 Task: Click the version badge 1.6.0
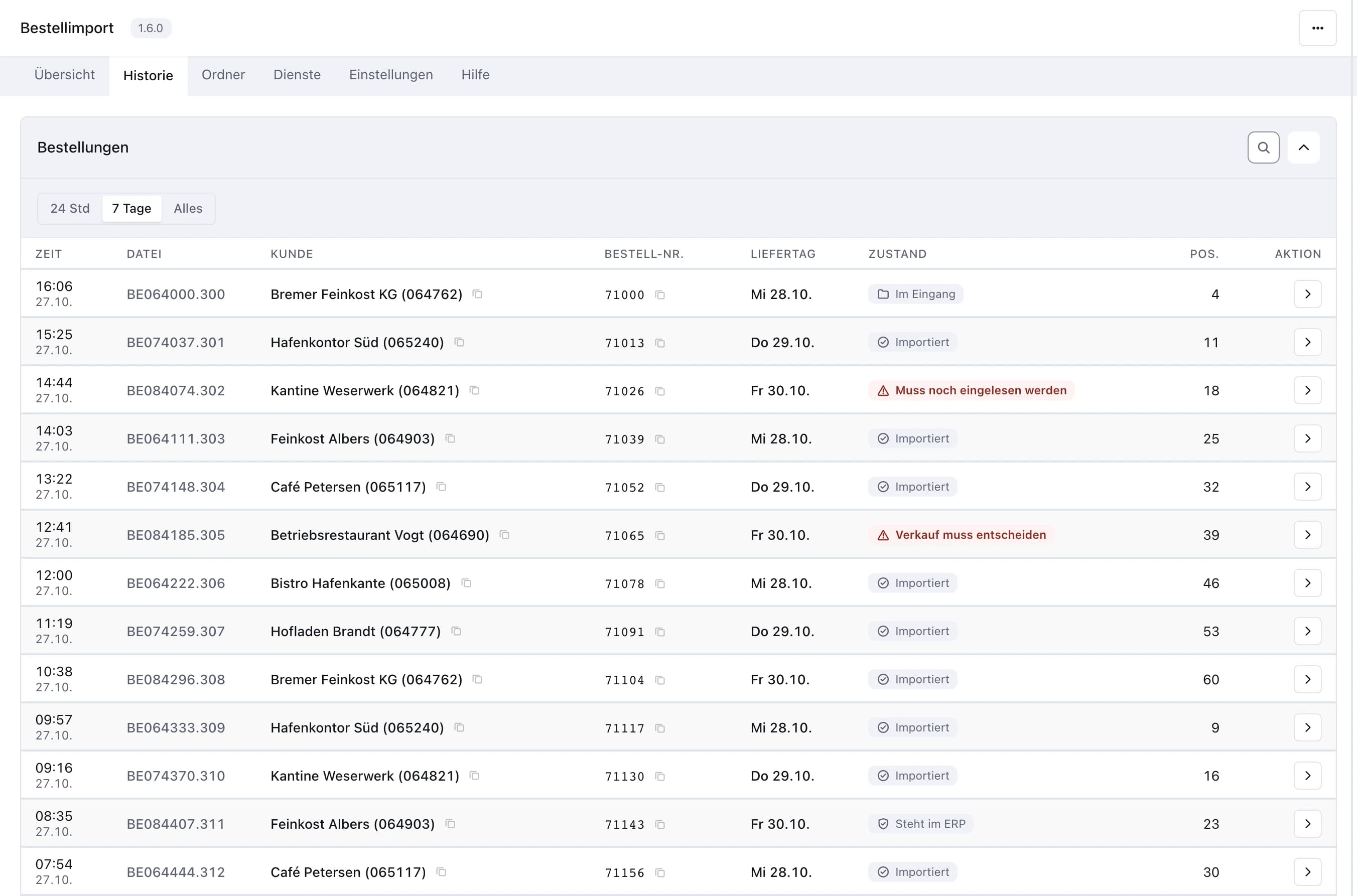(151, 28)
